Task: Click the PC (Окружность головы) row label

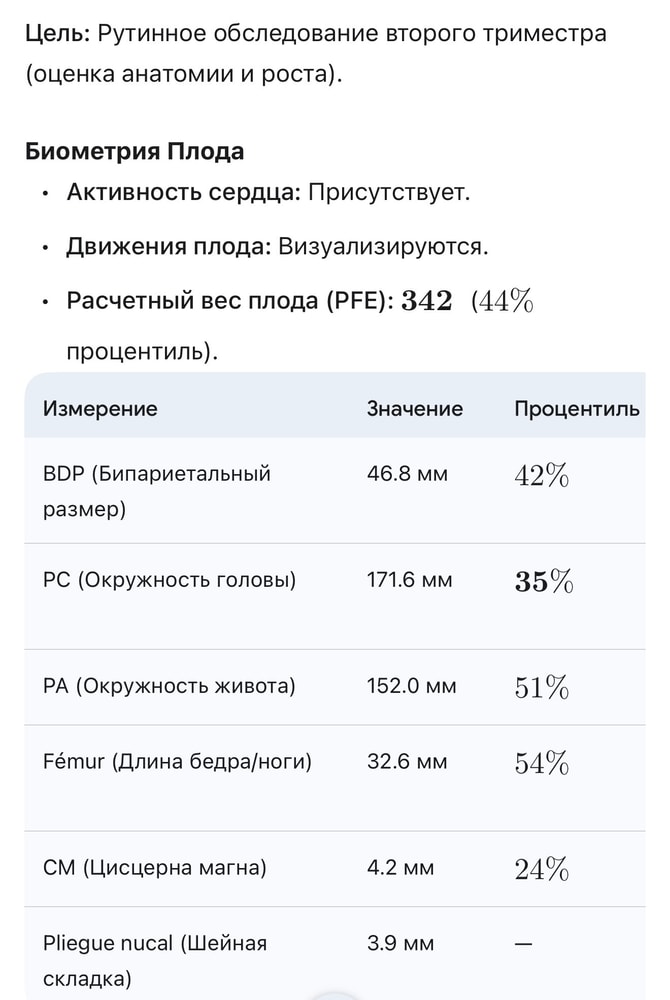Action: tap(169, 580)
